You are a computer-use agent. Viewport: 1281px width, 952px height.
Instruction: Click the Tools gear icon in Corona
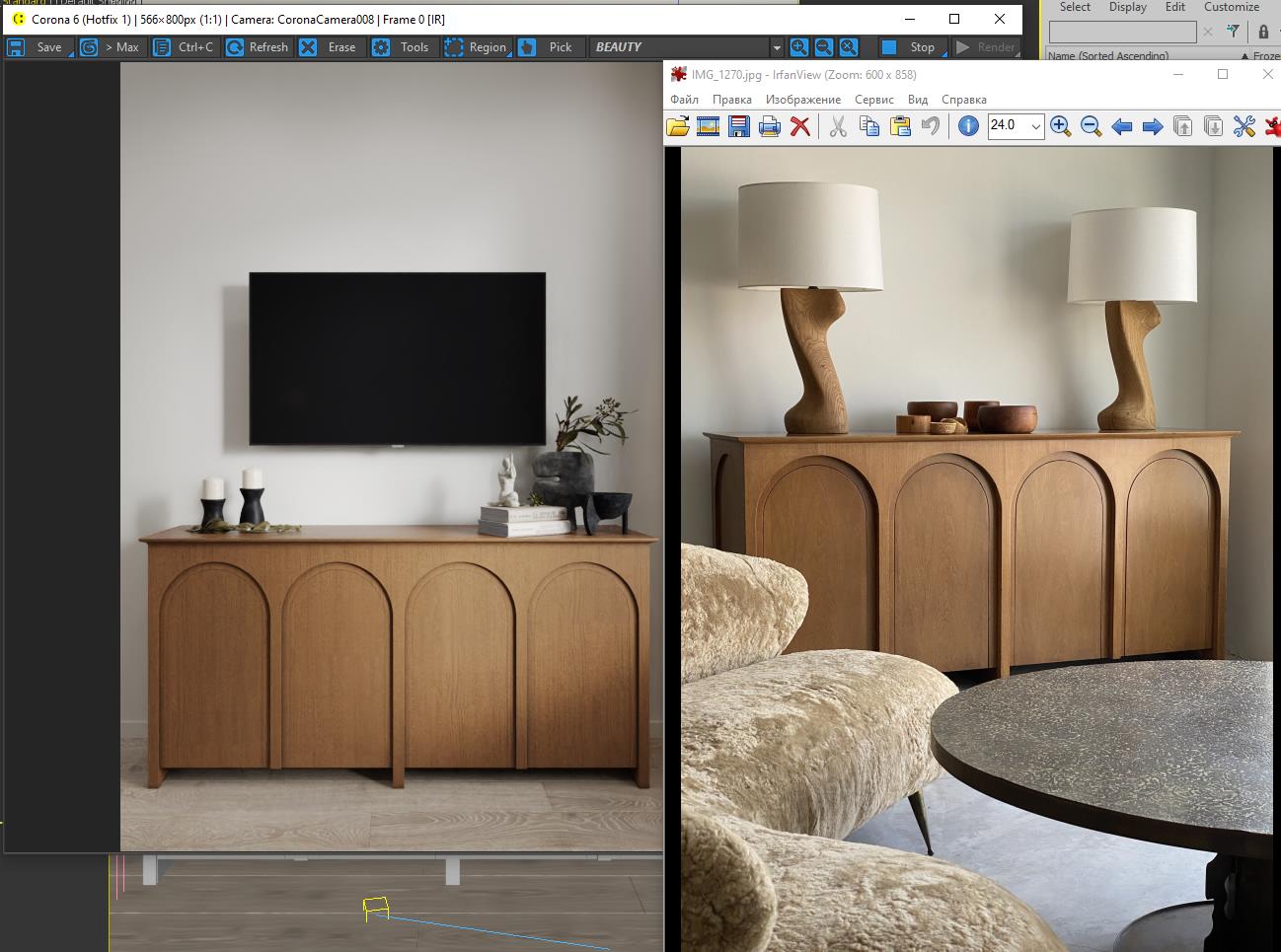click(x=380, y=47)
